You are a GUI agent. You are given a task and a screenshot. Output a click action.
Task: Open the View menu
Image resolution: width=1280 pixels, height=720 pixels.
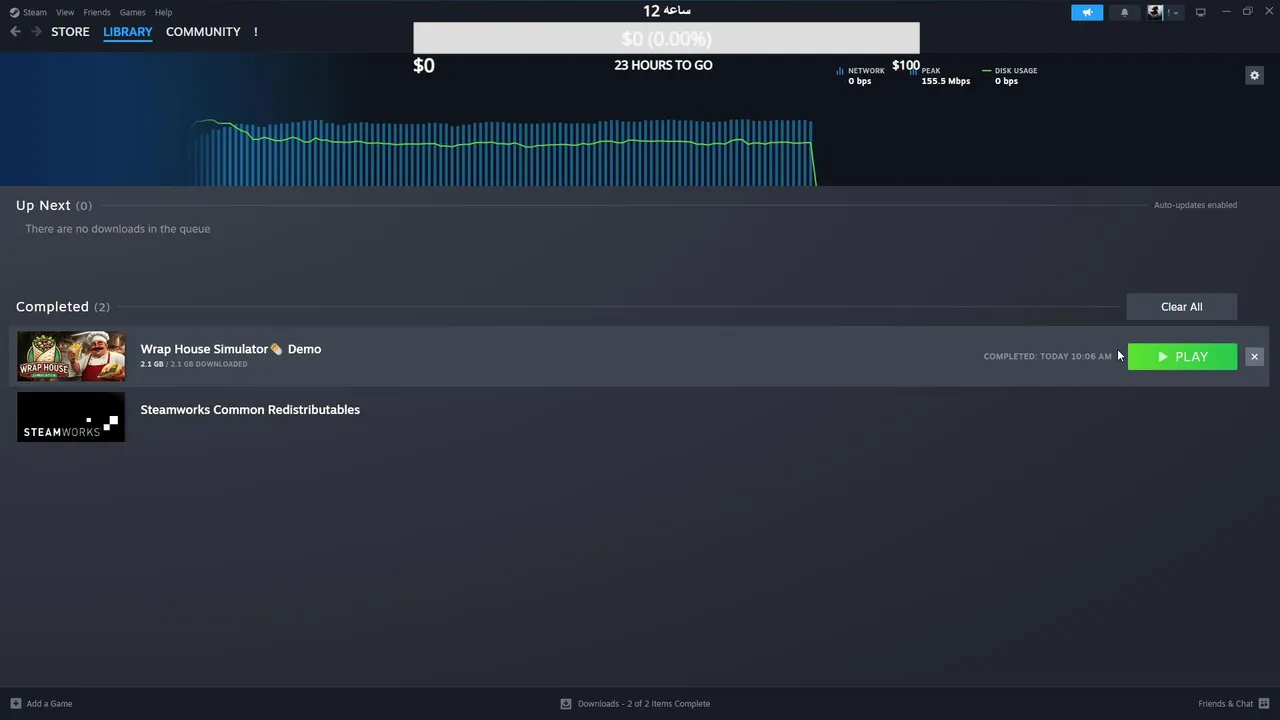tap(65, 12)
